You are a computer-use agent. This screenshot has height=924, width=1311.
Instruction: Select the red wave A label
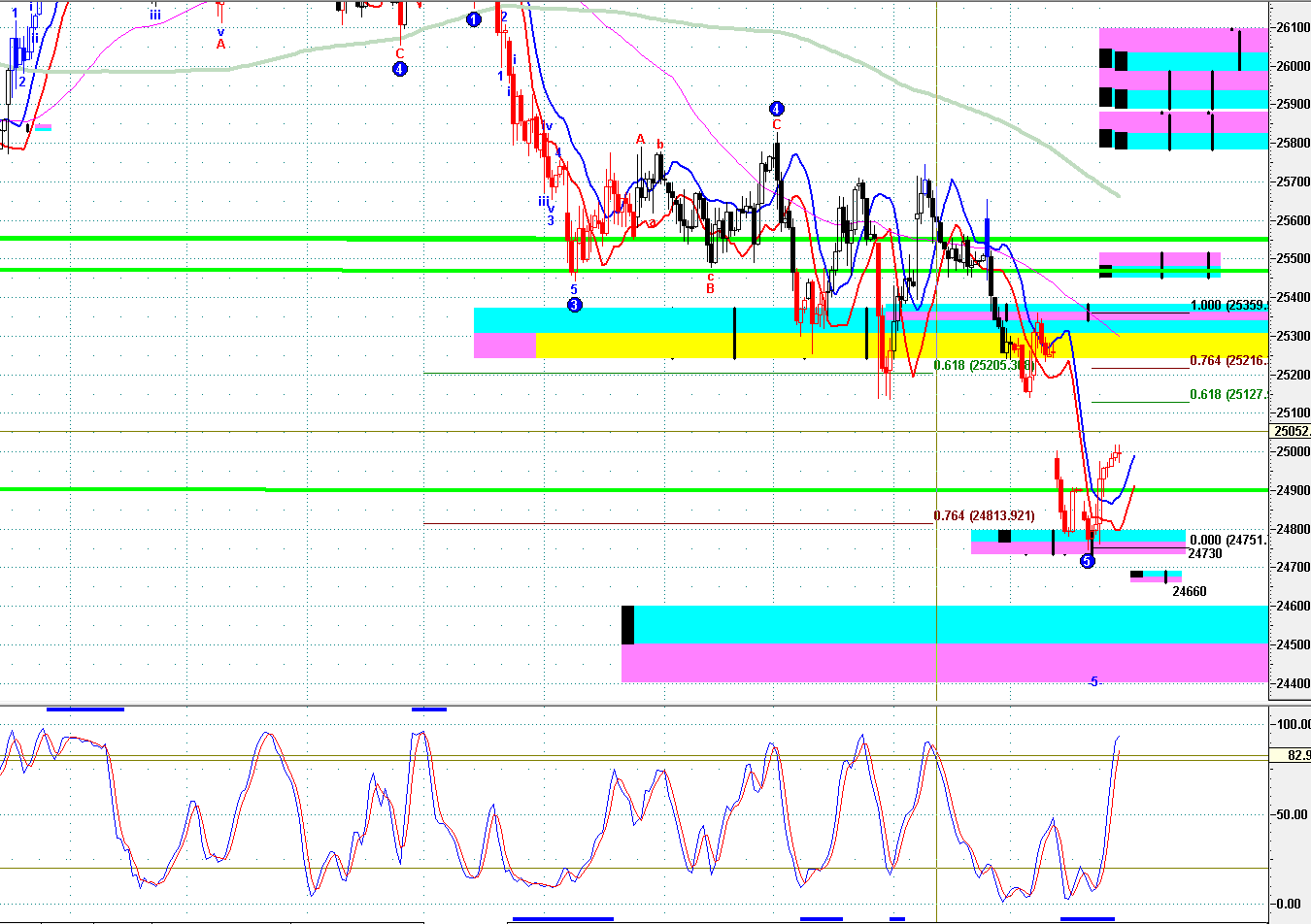[x=640, y=140]
